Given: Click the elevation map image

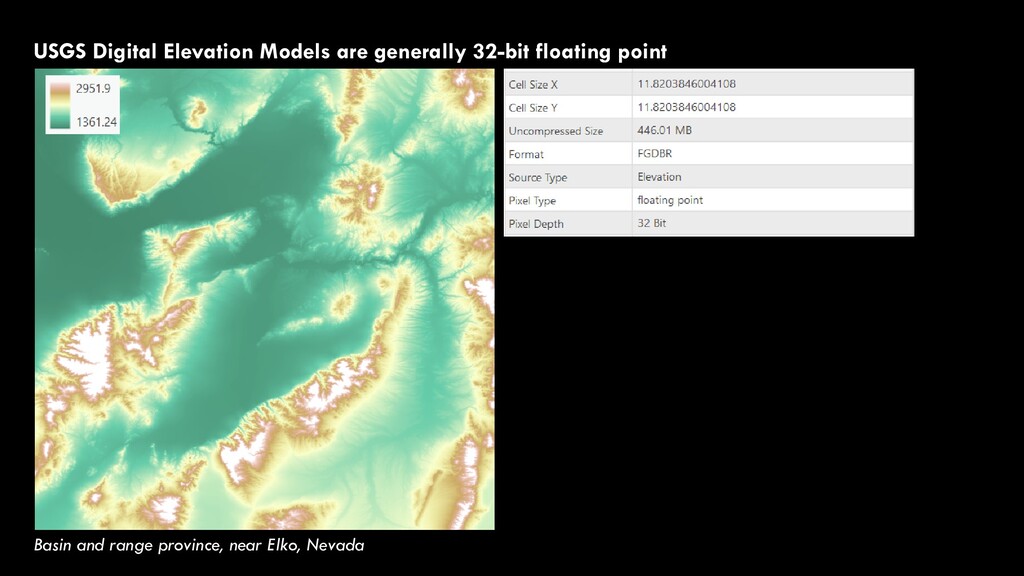Looking at the screenshot, I should 264,299.
